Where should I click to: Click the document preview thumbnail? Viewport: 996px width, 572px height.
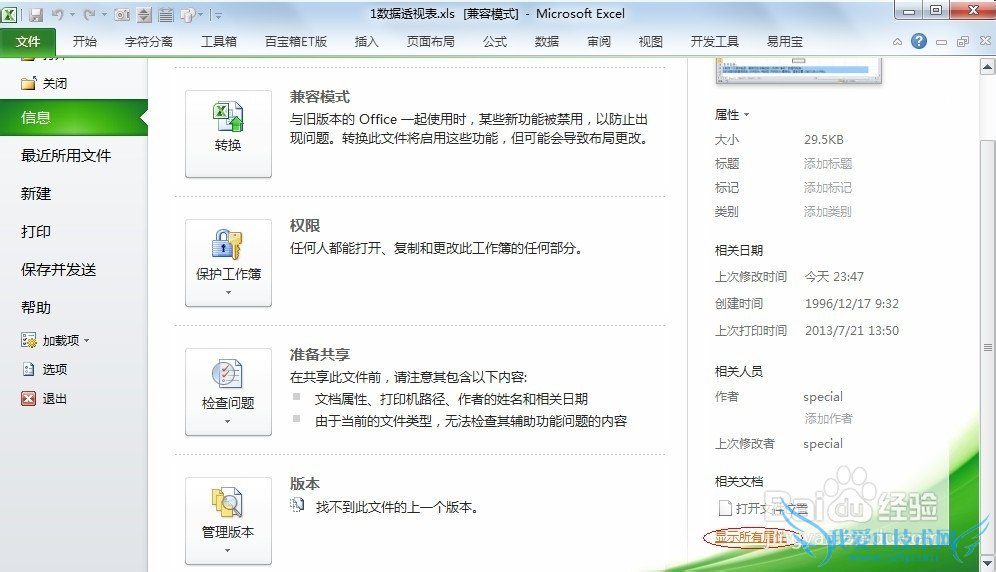(x=798, y=71)
